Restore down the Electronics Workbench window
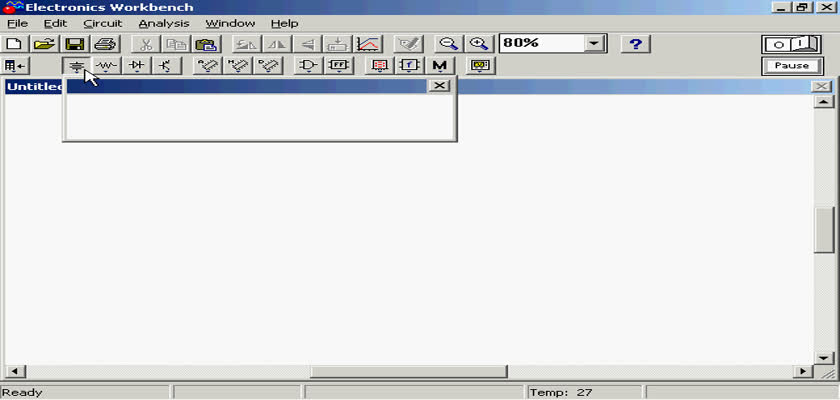840x400 pixels. click(802, 7)
